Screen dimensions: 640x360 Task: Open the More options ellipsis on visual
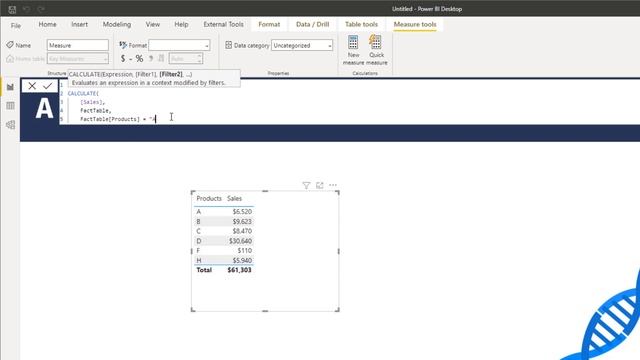[333, 185]
